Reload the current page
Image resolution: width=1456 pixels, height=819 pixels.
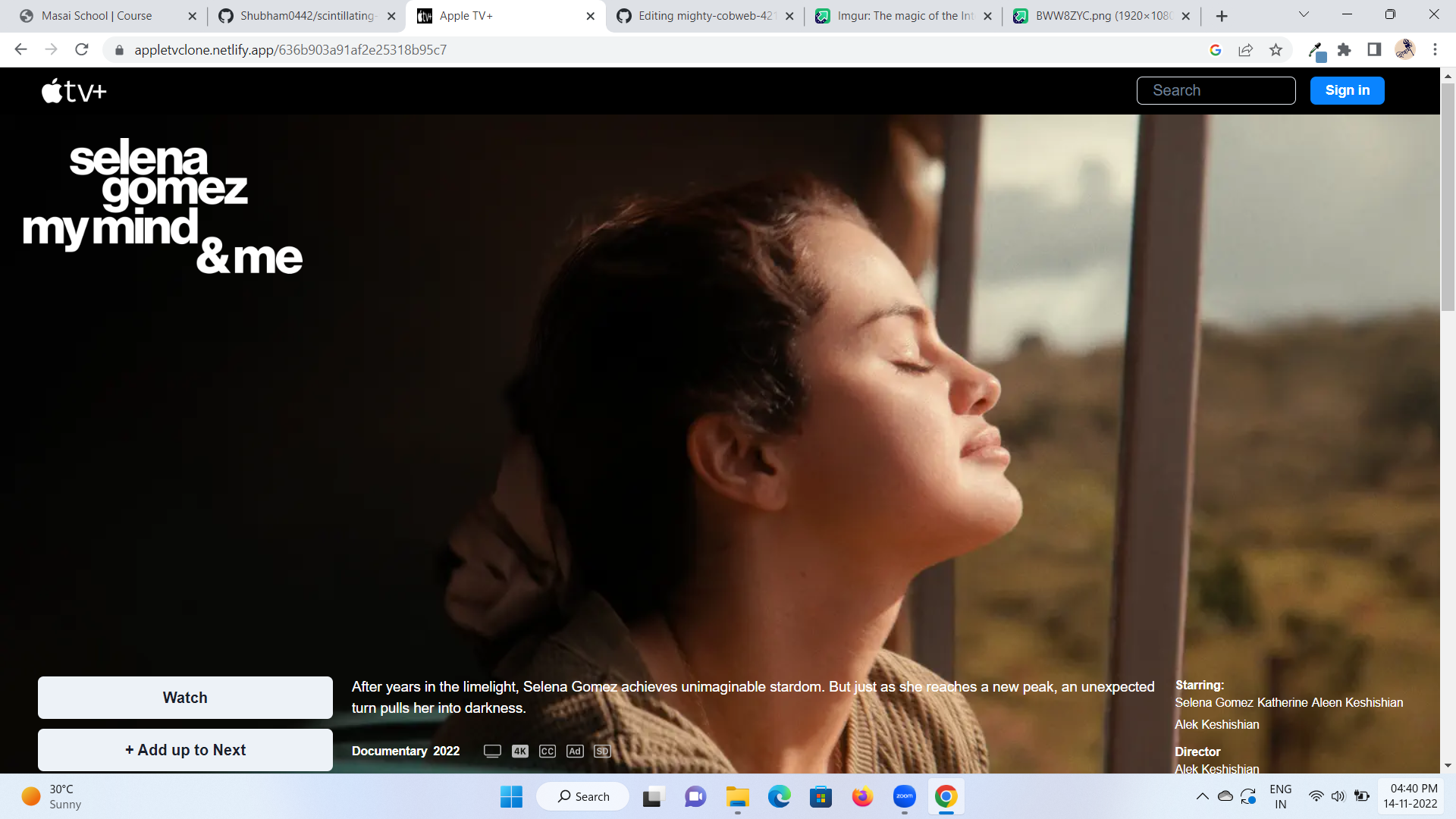82,50
